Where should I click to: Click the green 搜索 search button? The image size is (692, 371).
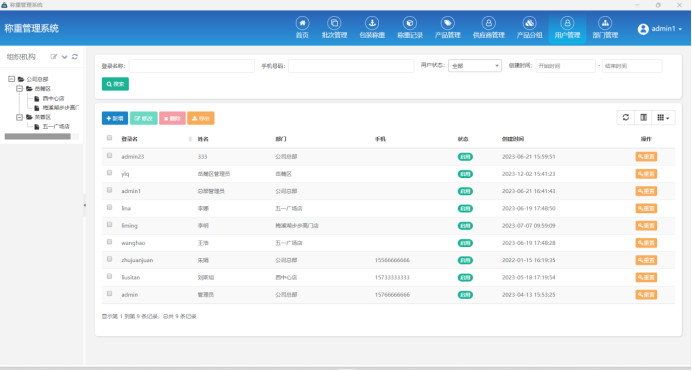pyautogui.click(x=115, y=84)
